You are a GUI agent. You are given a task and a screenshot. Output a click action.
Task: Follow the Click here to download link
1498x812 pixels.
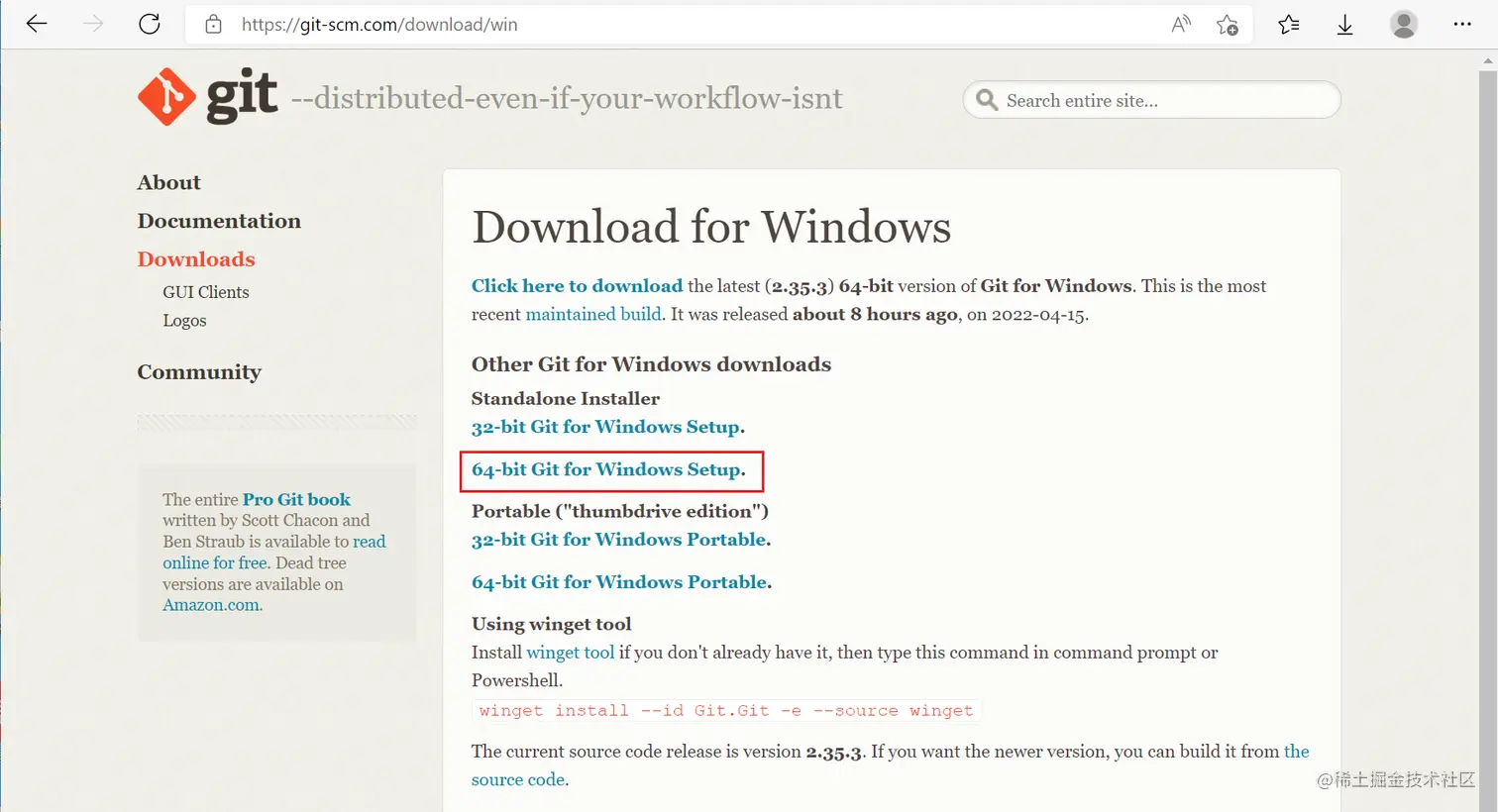coord(577,286)
